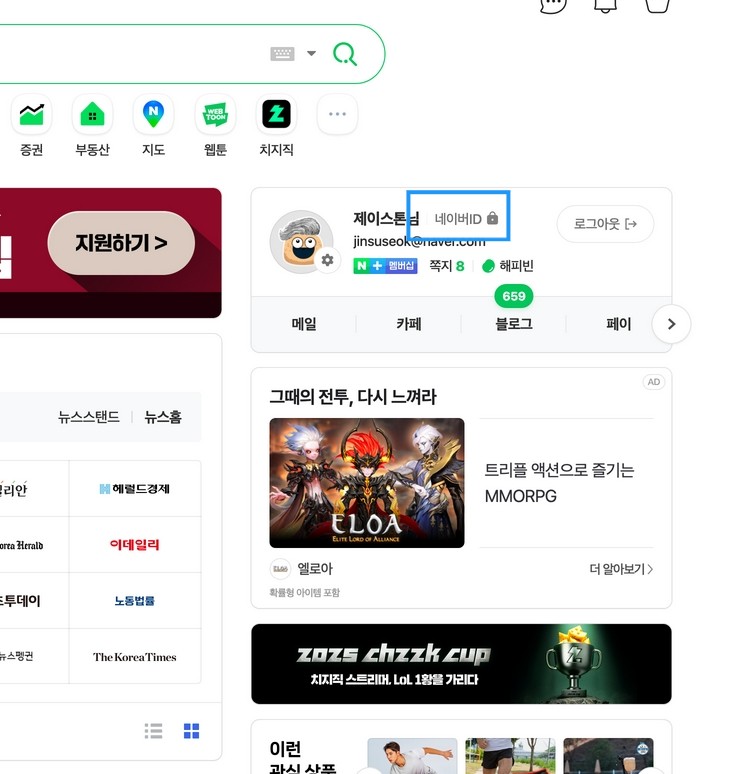
Task: Open the 블로그 menu item
Action: pyautogui.click(x=513, y=324)
